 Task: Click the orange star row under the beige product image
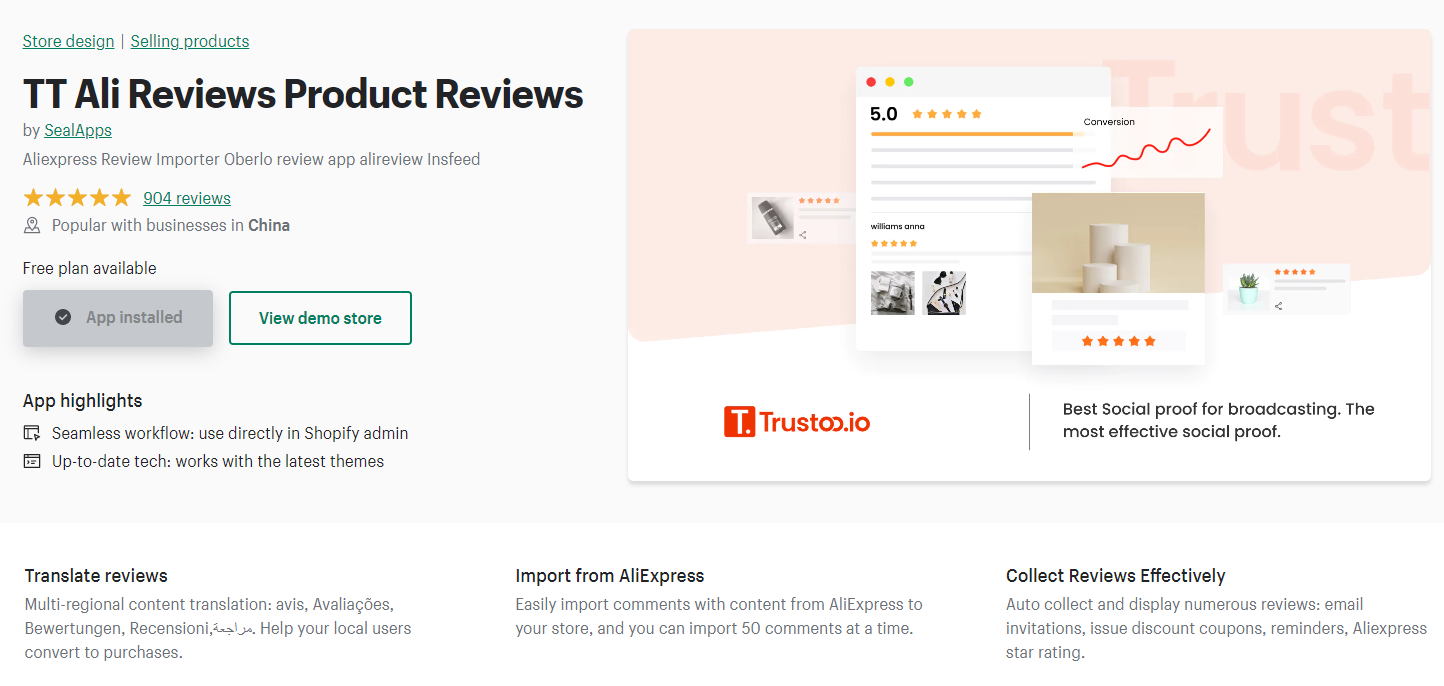(1118, 341)
